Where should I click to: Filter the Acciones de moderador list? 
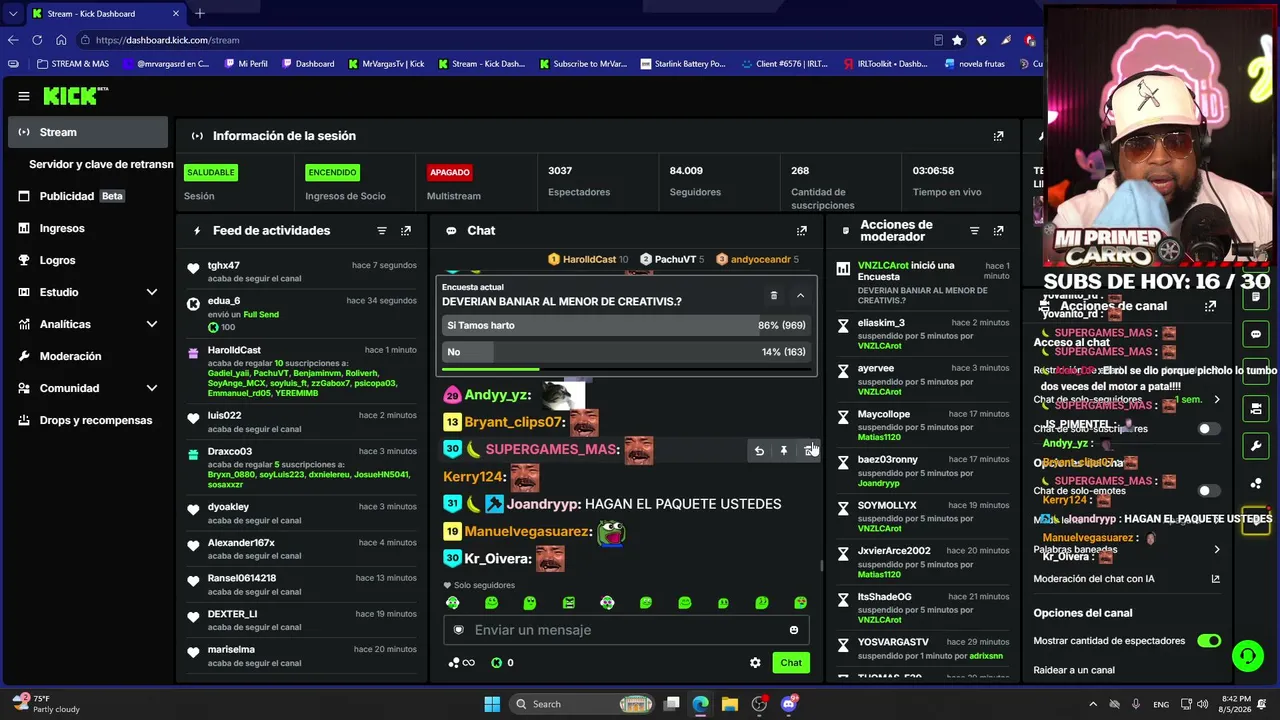tap(974, 231)
